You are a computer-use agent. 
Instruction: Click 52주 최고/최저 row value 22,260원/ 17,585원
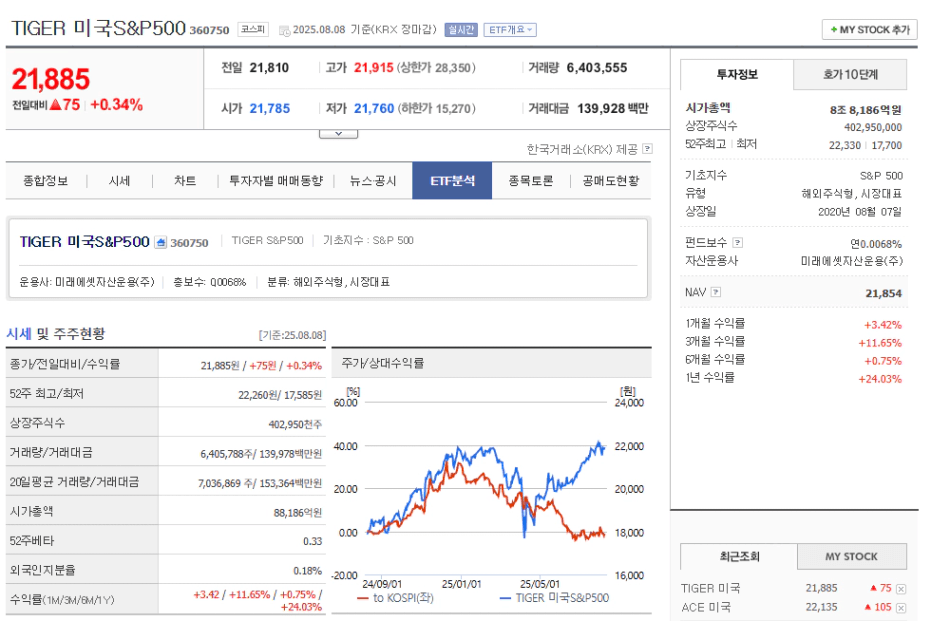pos(280,395)
